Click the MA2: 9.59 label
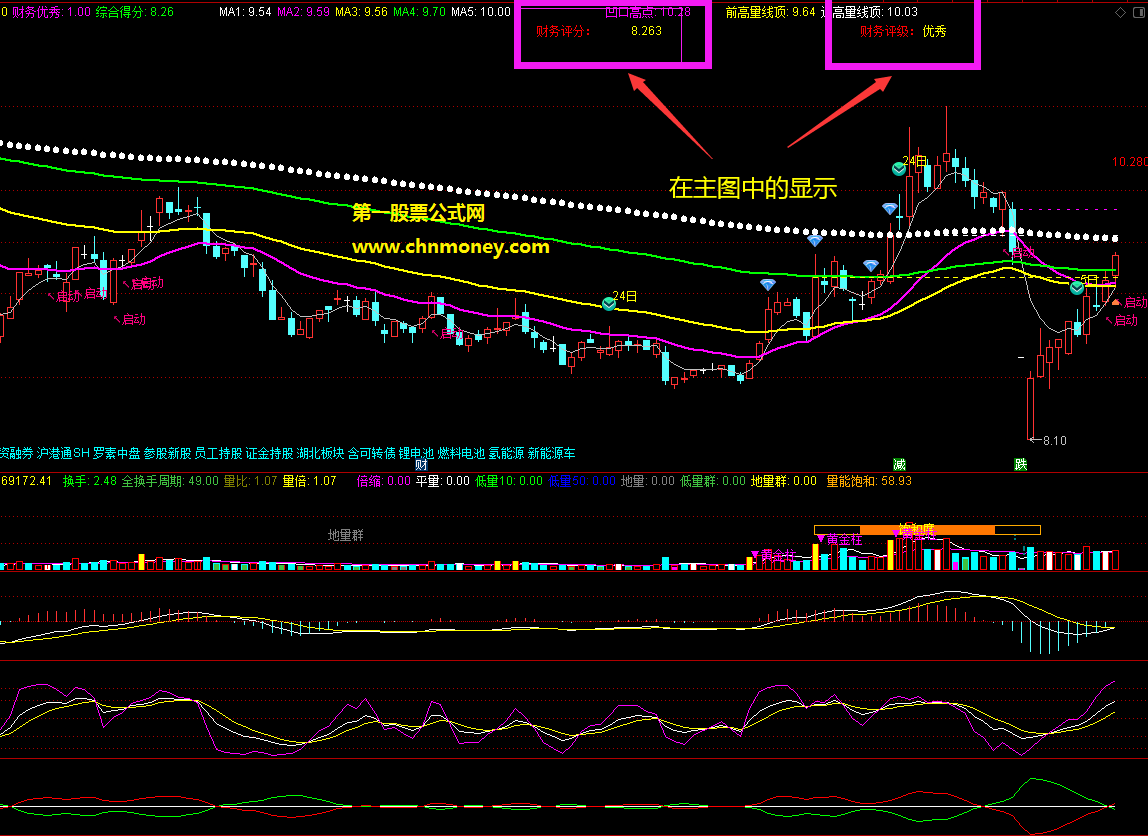This screenshot has height=836, width=1148. coord(303,12)
